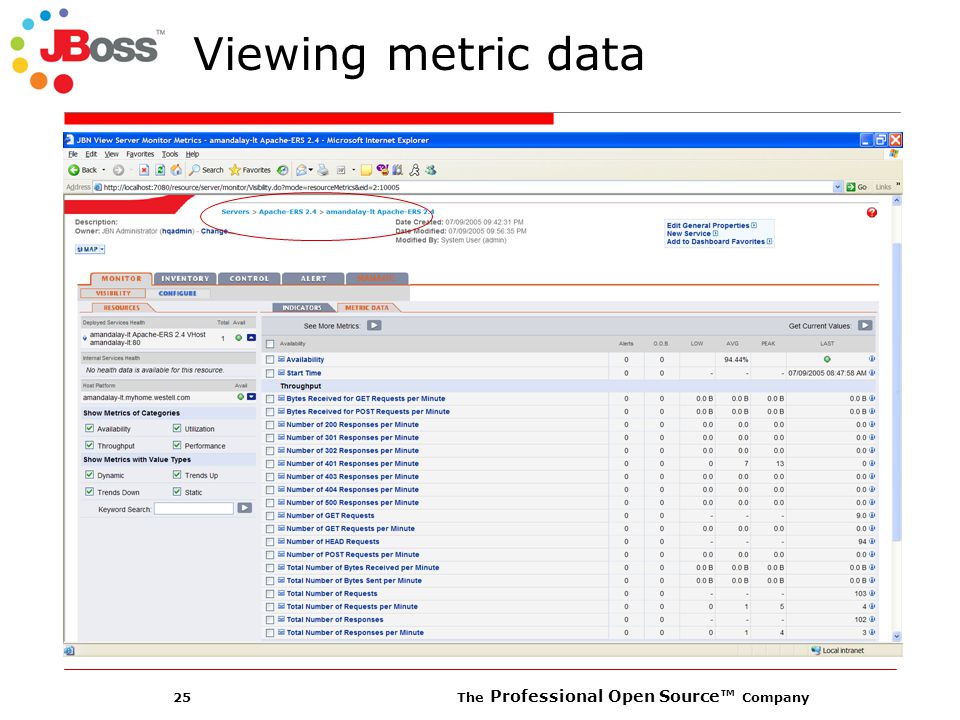
Task: Switch to the Inventory tab
Action: (x=185, y=279)
